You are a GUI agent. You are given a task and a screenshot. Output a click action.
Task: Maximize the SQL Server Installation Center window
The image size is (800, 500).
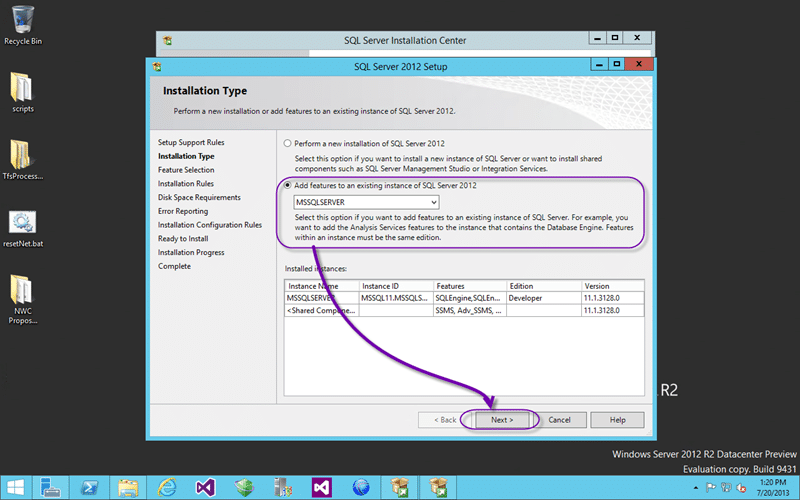pyautogui.click(x=615, y=38)
